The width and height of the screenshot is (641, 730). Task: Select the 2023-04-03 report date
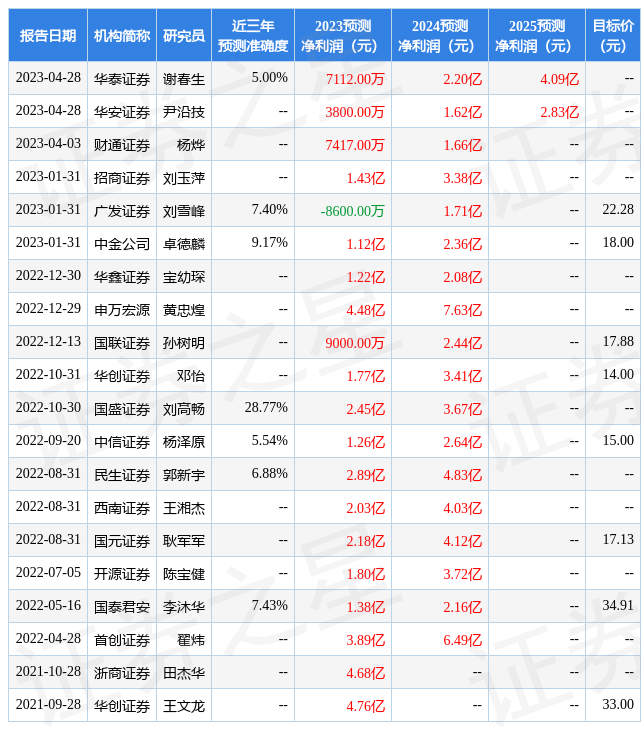click(48, 143)
